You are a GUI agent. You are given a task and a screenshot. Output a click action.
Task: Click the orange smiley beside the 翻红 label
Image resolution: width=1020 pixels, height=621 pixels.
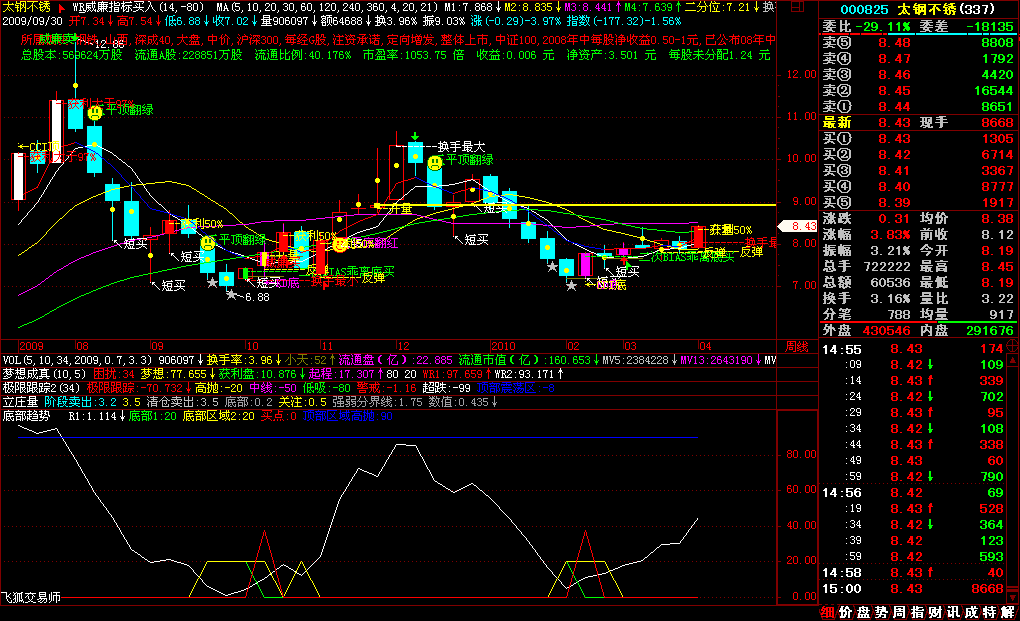pos(340,243)
